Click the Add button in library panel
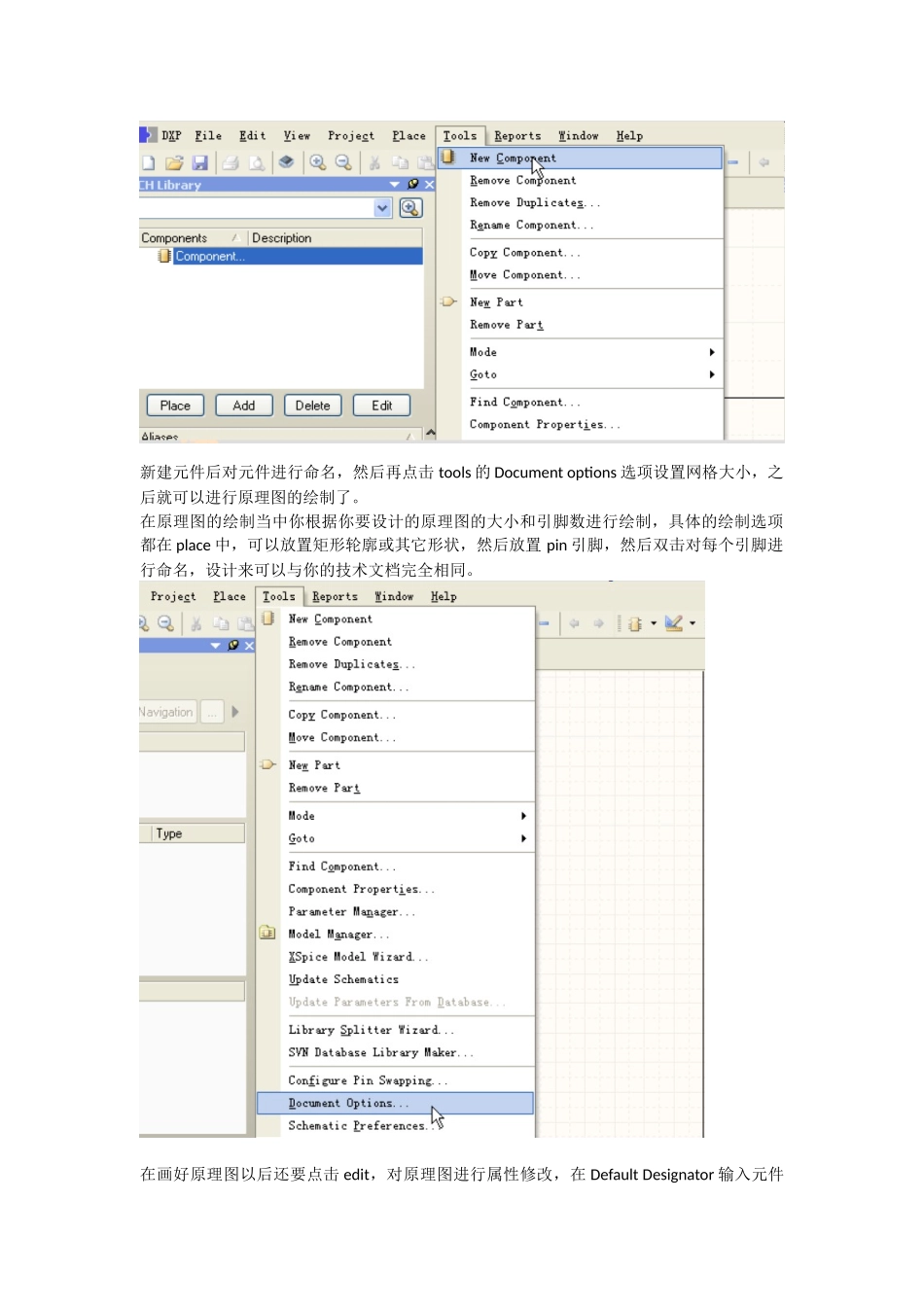The height and width of the screenshot is (1307, 924). [x=244, y=406]
